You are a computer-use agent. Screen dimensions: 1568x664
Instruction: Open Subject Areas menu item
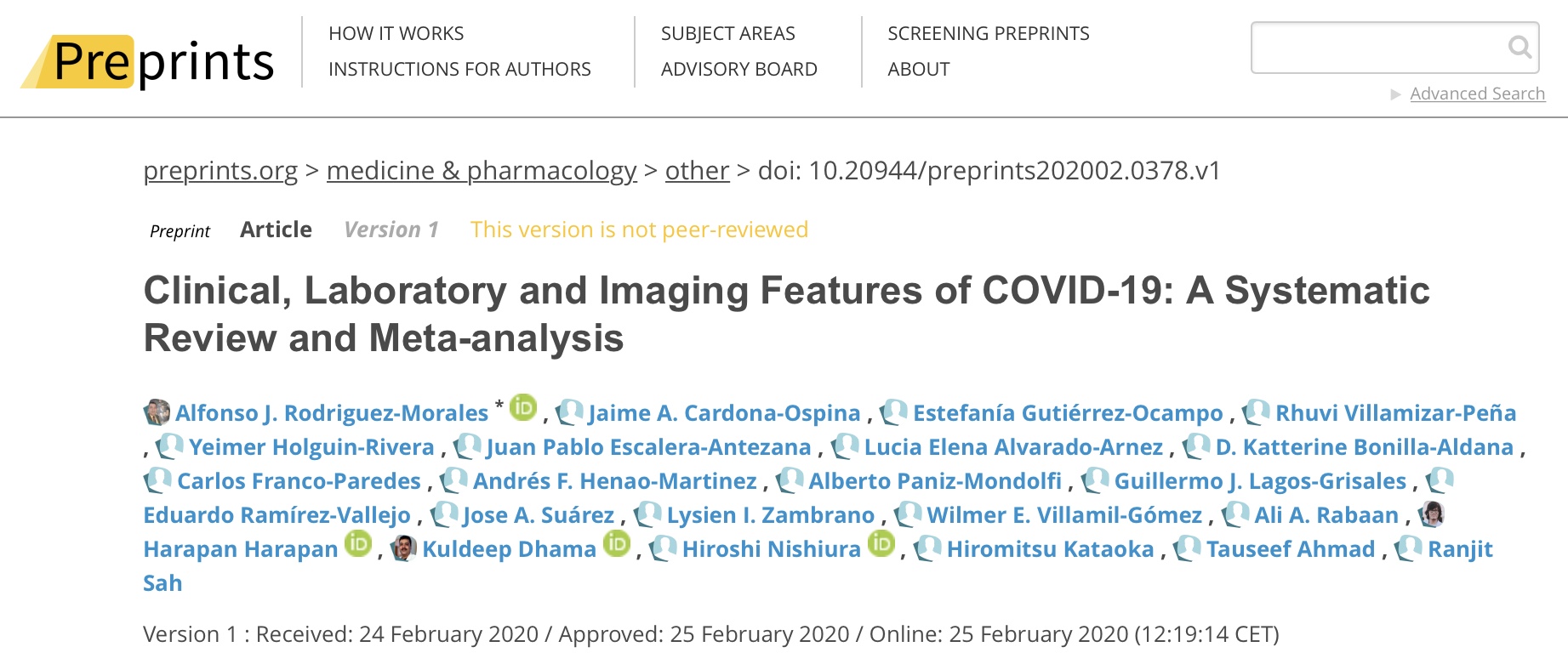pyautogui.click(x=728, y=33)
